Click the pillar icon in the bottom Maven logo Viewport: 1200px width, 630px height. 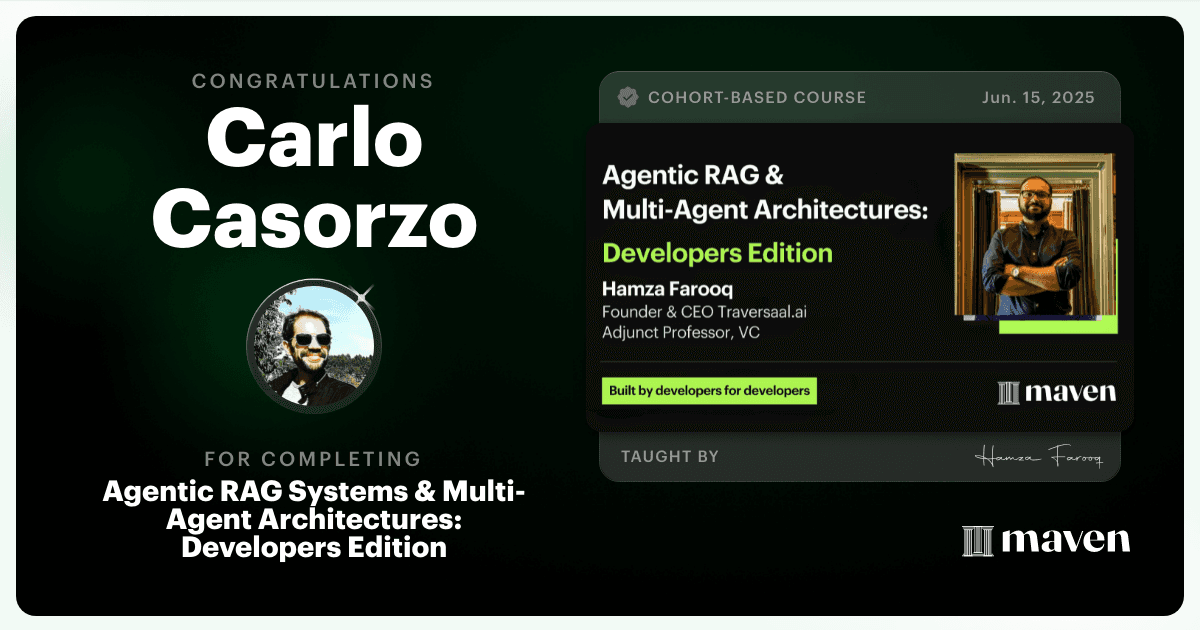point(976,541)
